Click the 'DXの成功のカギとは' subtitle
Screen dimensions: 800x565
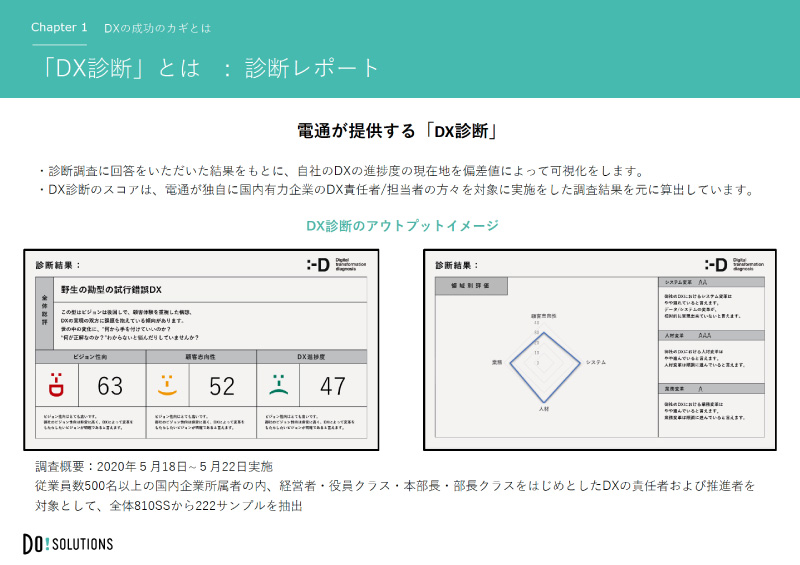(x=158, y=28)
